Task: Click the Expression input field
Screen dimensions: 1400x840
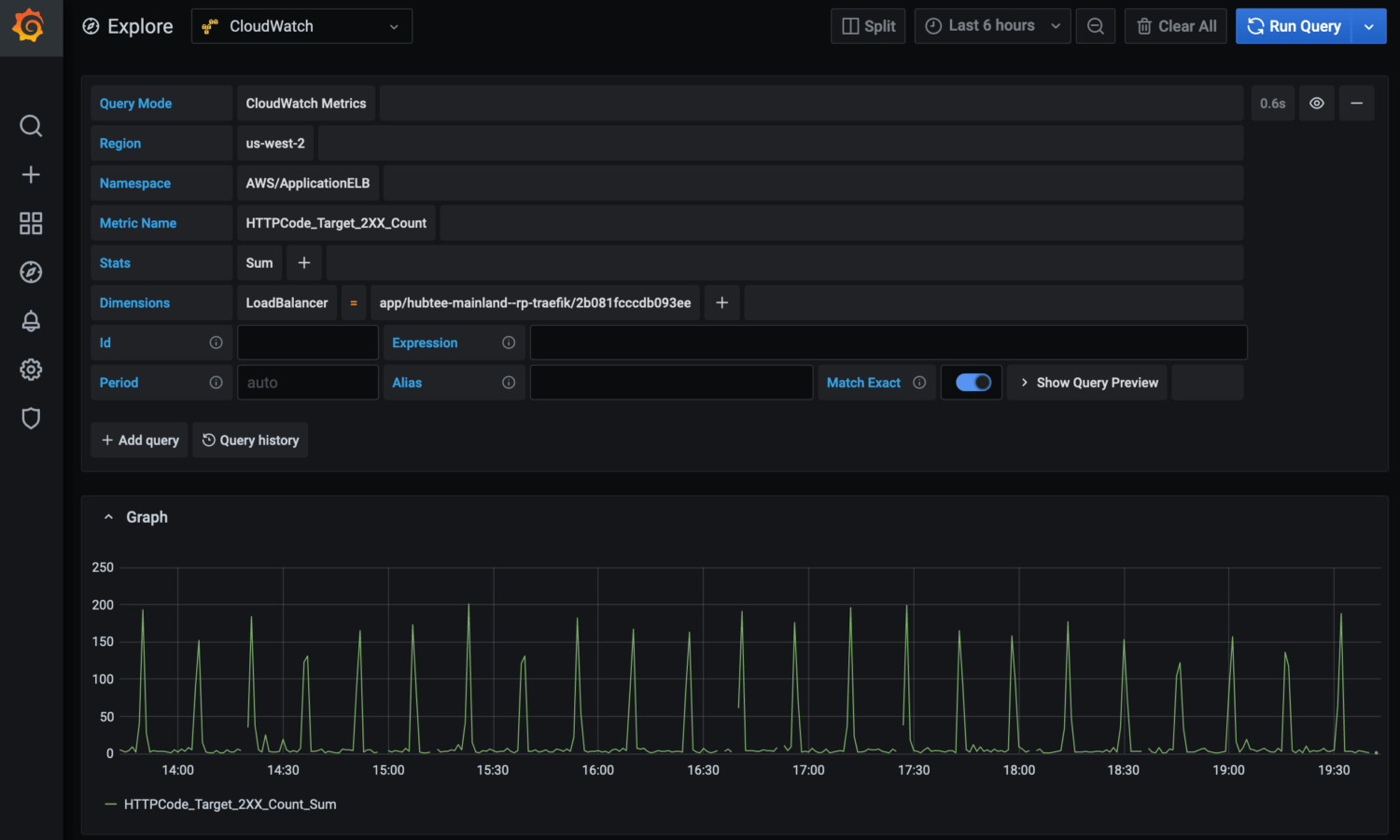Action: tap(889, 343)
